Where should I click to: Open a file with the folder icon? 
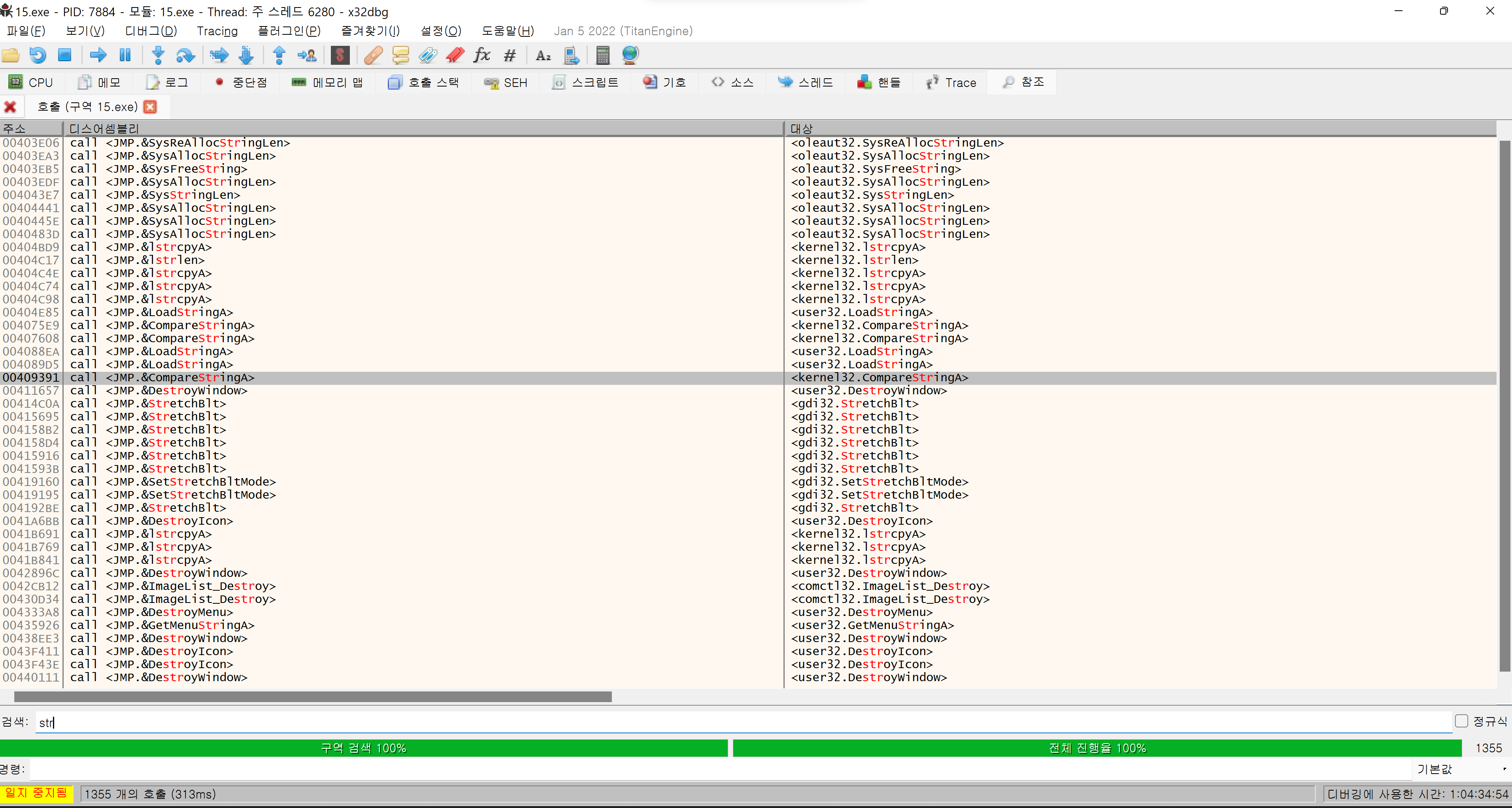11,56
